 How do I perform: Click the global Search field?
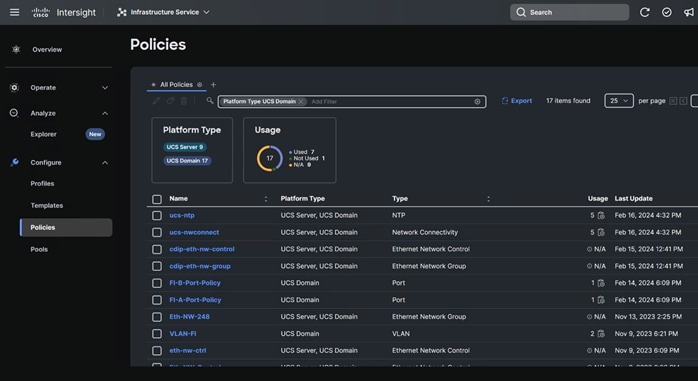[x=569, y=12]
